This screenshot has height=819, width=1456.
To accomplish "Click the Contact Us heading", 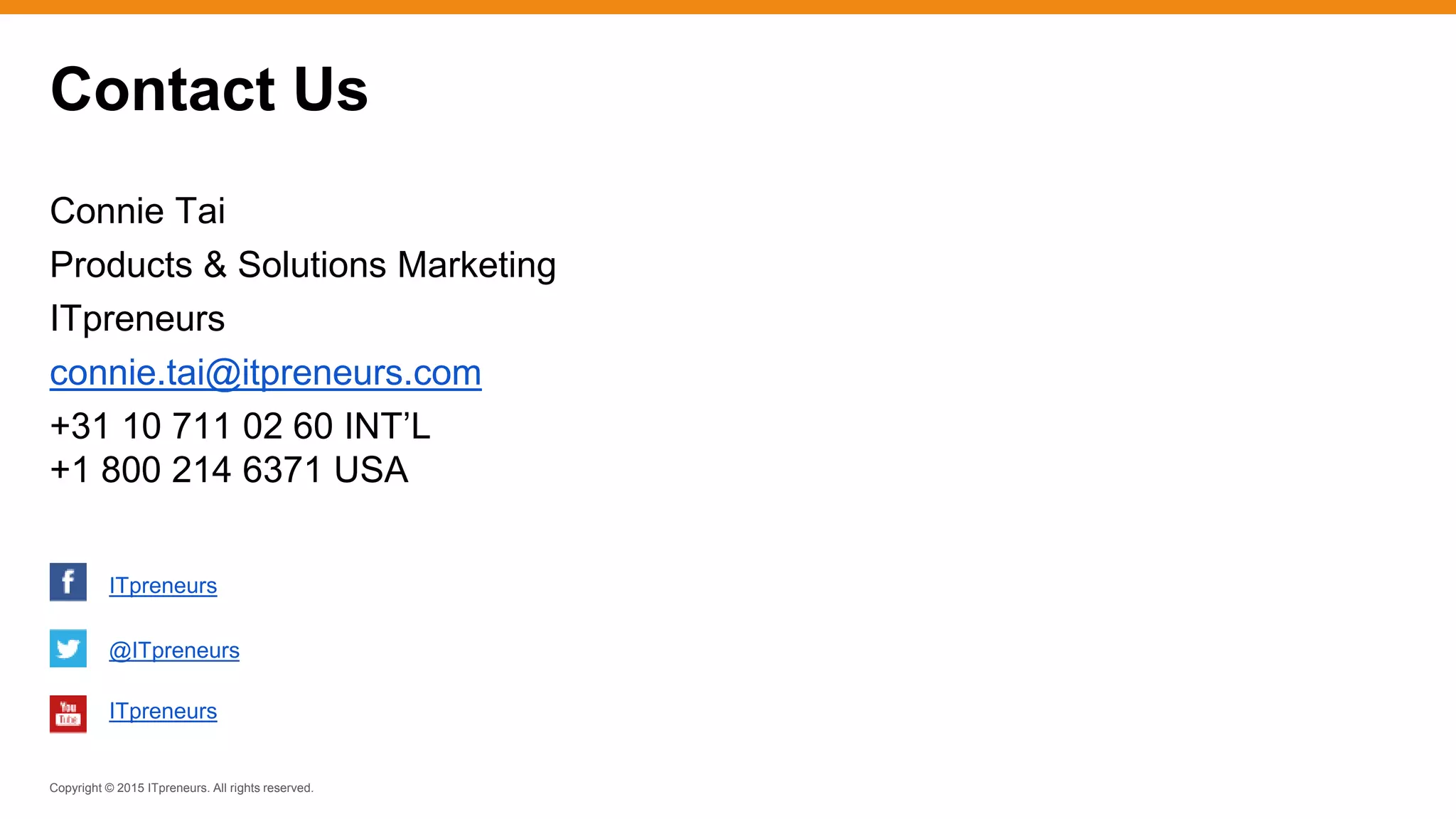I will pos(209,90).
